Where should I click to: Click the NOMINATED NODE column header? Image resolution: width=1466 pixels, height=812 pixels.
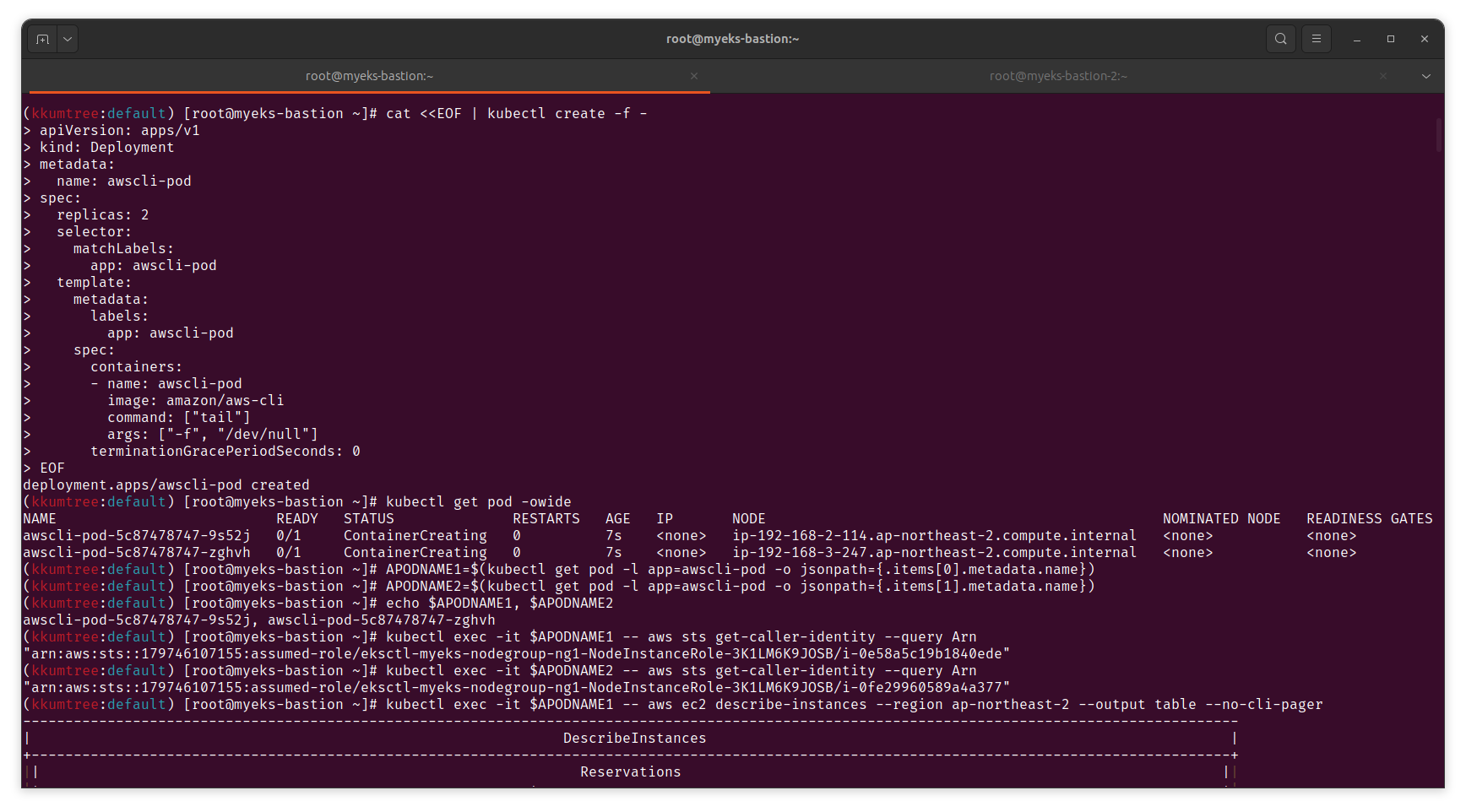1222,518
